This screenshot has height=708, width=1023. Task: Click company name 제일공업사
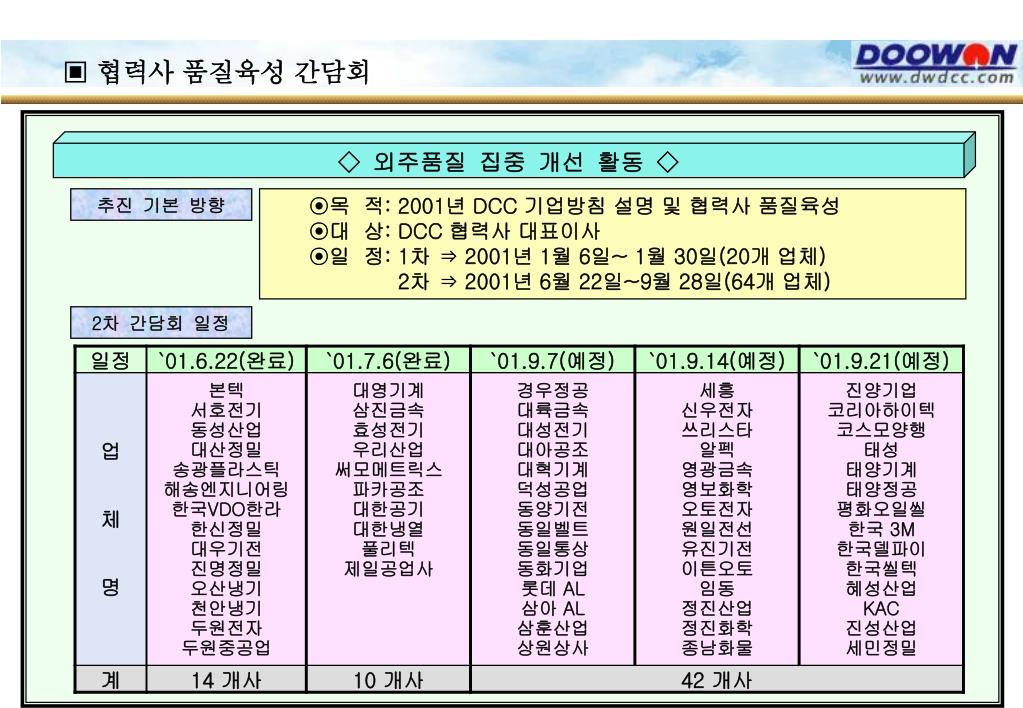point(388,568)
